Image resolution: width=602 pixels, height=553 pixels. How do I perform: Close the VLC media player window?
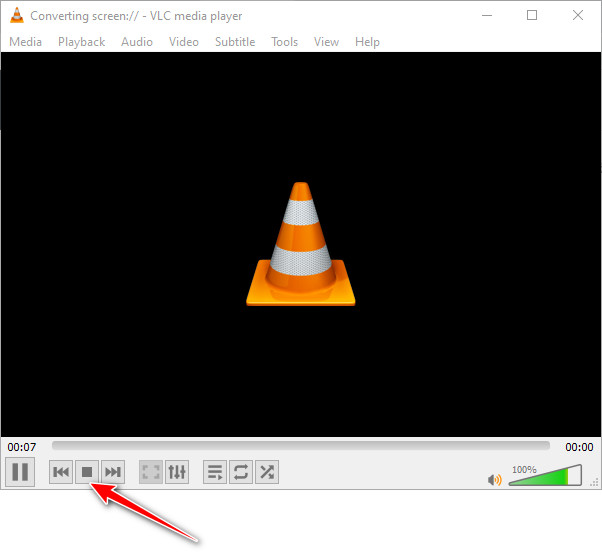click(577, 15)
